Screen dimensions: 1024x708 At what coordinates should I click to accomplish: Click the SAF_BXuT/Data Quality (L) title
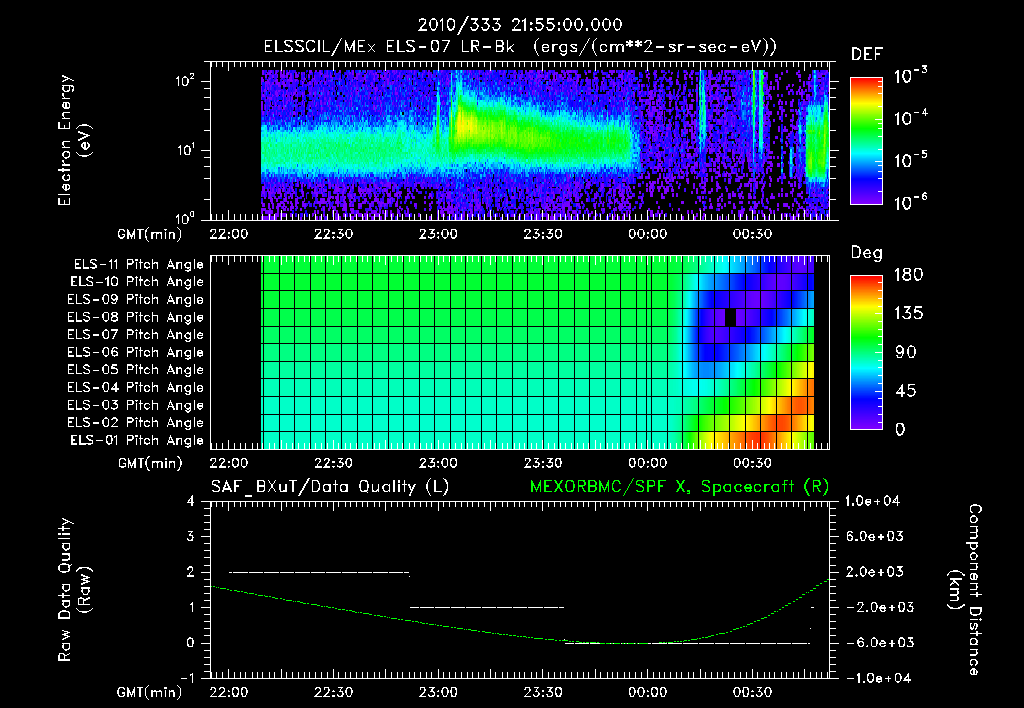click(x=330, y=487)
